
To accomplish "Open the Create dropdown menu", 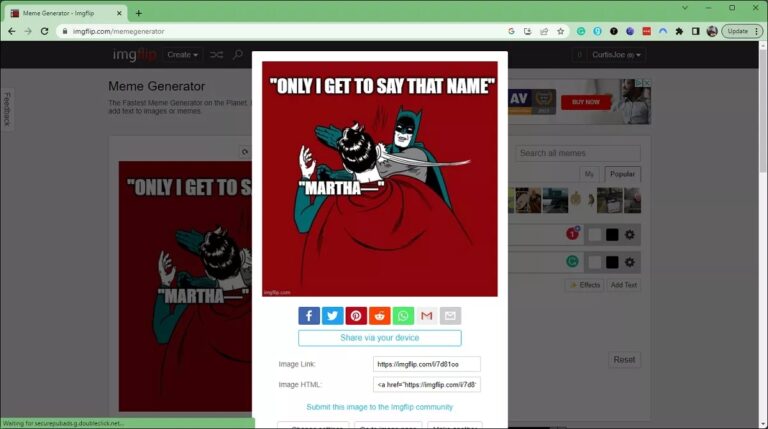I will point(183,55).
